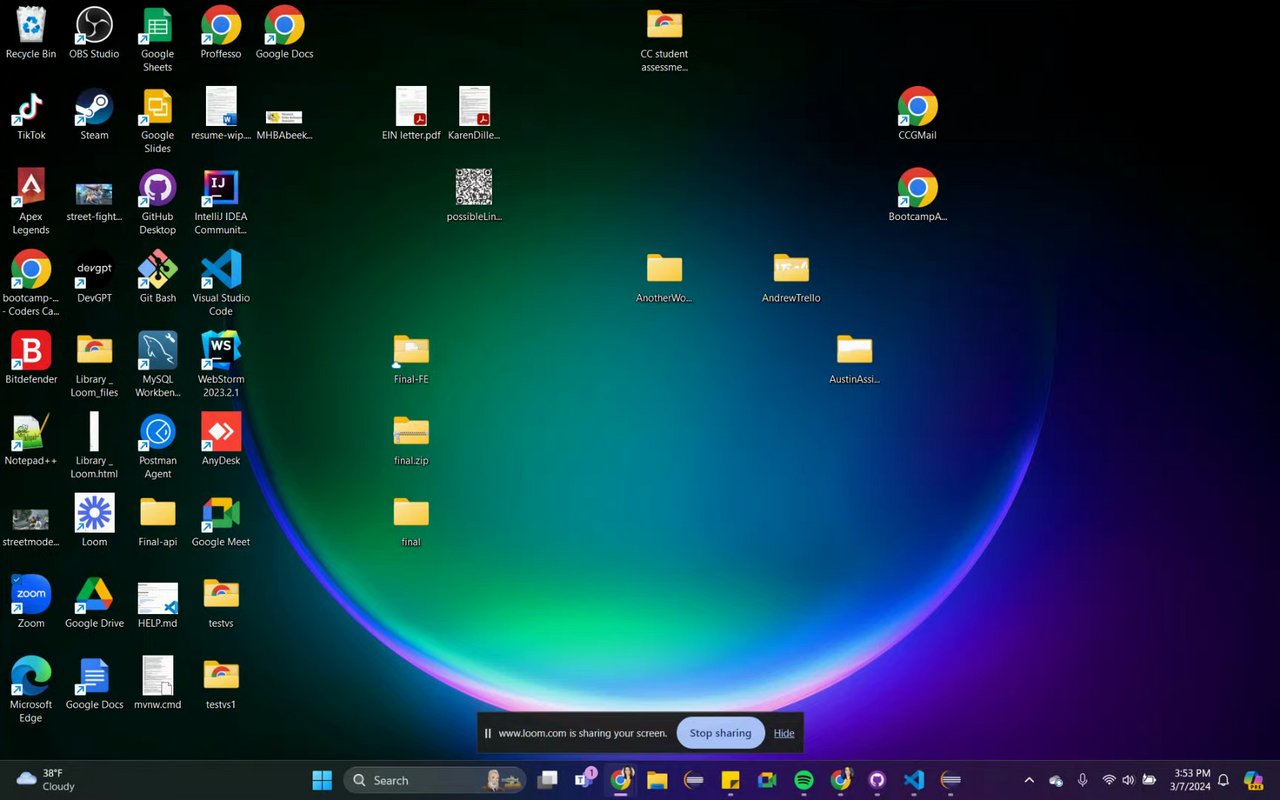Select the KarenDille PDF file
The image size is (1280, 800).
(474, 114)
